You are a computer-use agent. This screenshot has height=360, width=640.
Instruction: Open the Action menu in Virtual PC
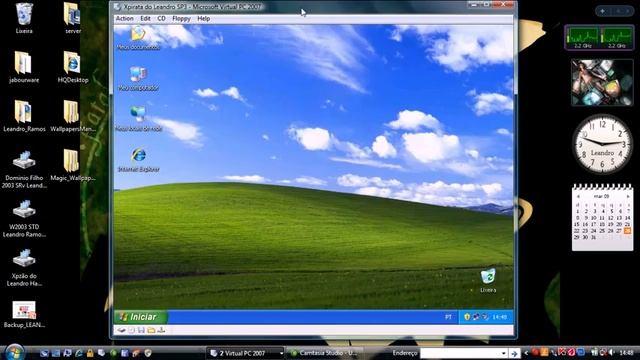124,19
